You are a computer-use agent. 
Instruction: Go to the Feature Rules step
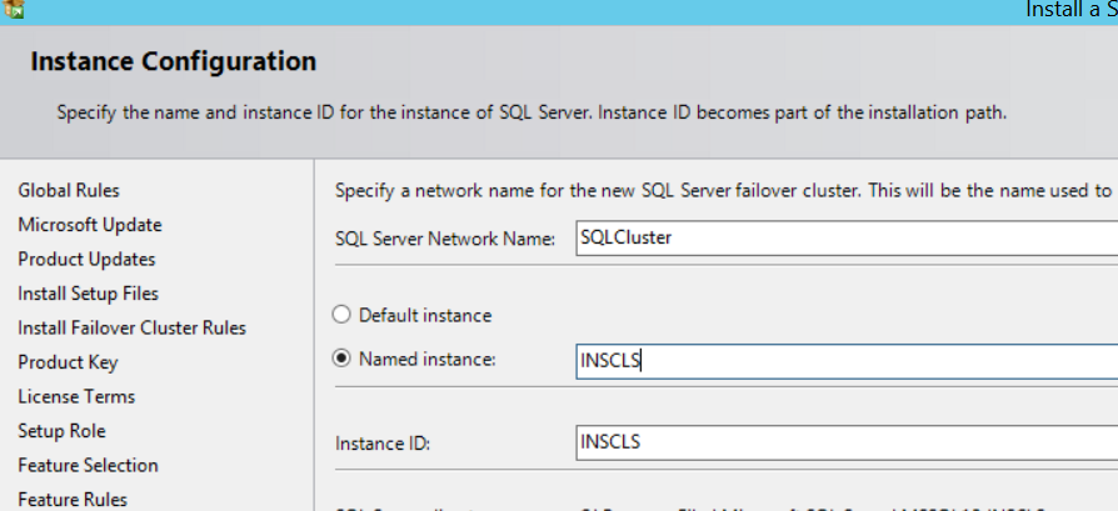72,499
